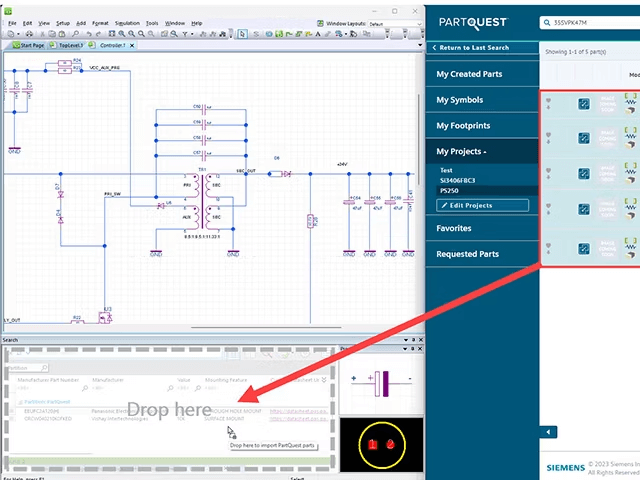Collapse the PartQuest sidebar with arrow button
This screenshot has height=480, width=640.
pos(549,432)
